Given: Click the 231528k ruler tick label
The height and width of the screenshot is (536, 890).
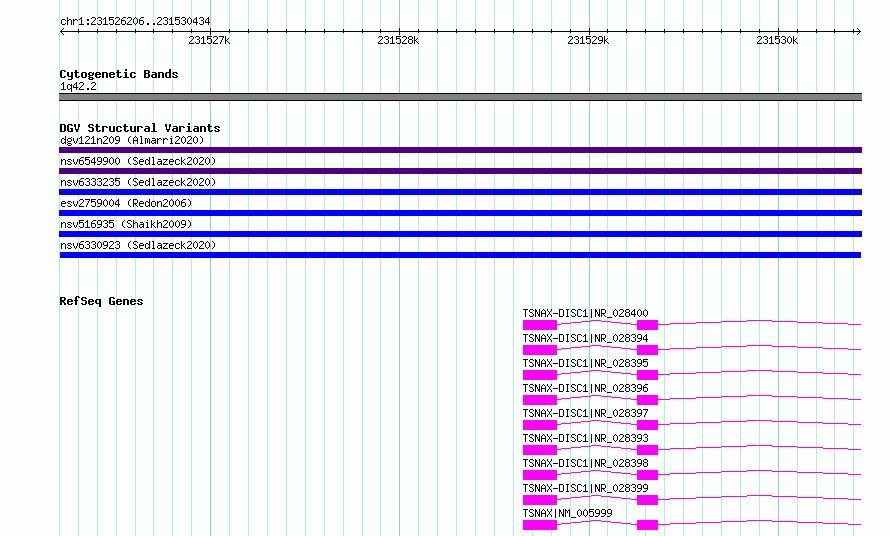Looking at the screenshot, I should point(398,40).
